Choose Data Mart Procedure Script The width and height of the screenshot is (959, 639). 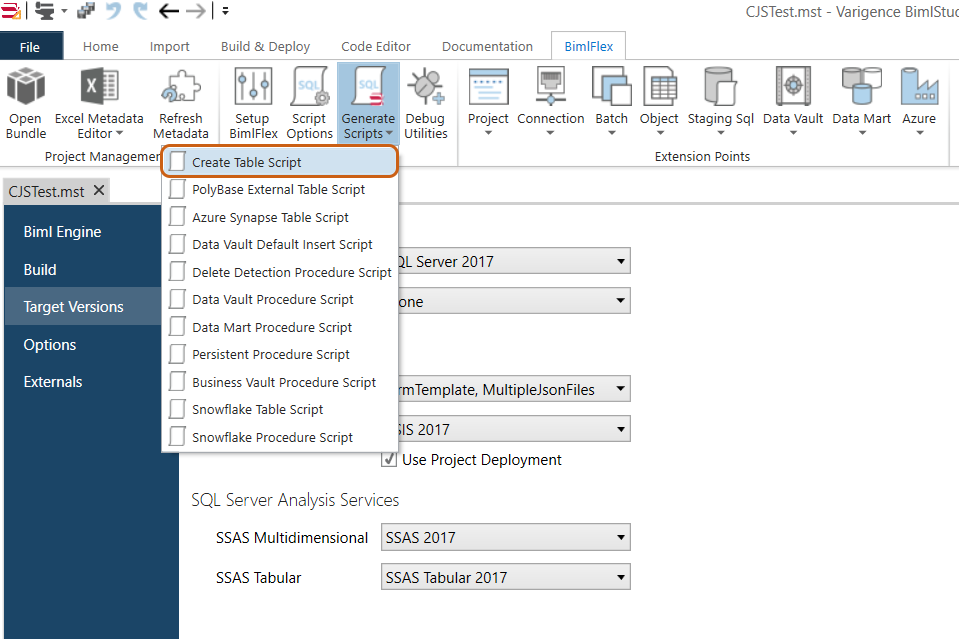(x=280, y=327)
